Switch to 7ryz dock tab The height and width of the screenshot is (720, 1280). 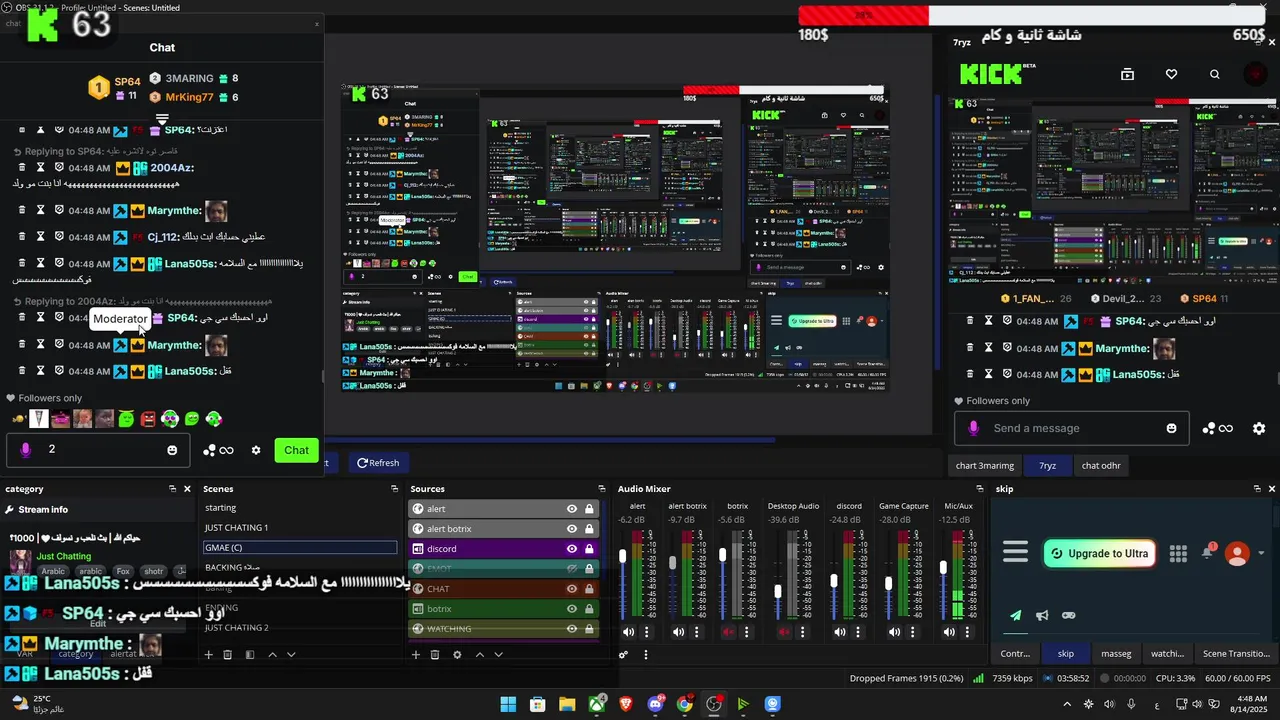1047,465
